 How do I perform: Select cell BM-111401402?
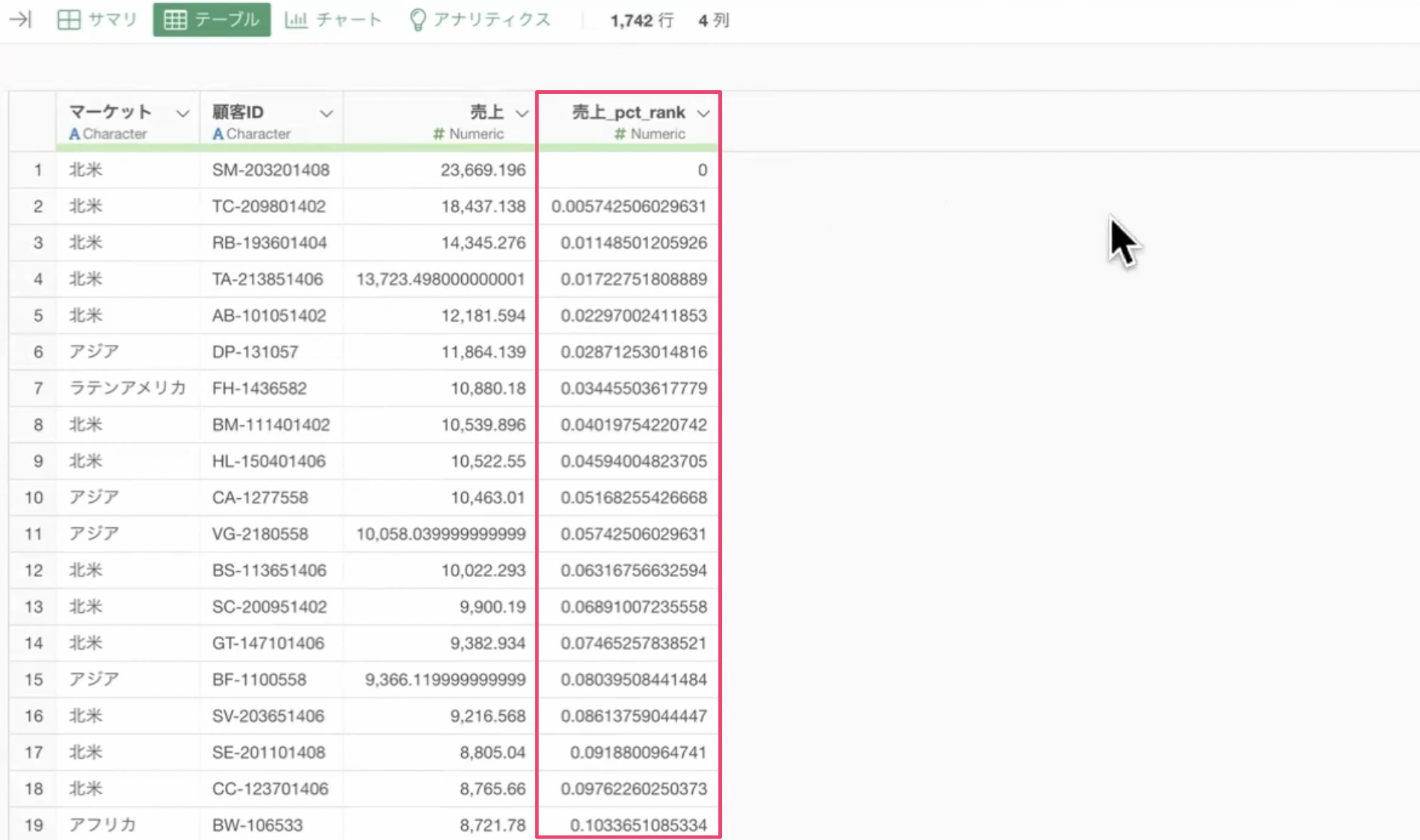point(271,424)
